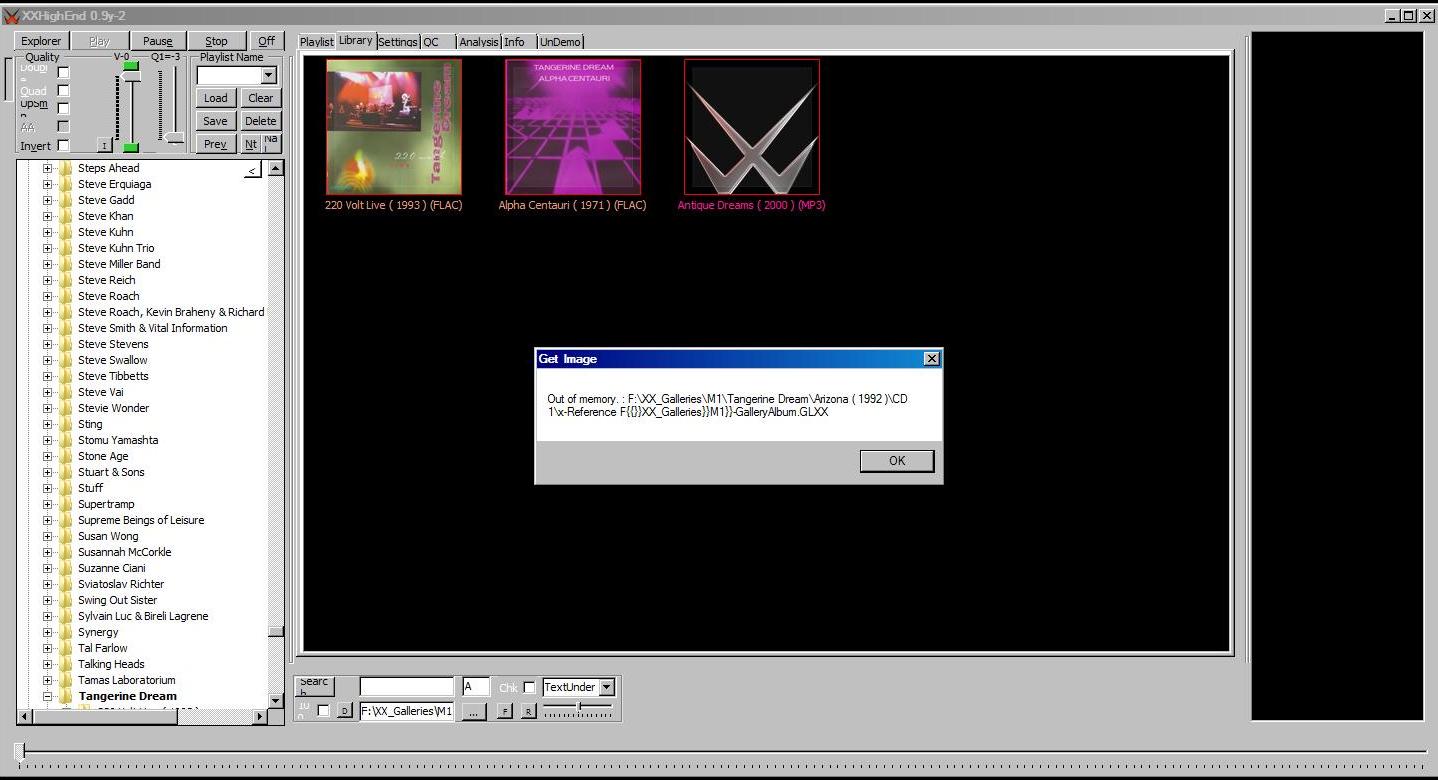Click the folder icon next to Sting
This screenshot has width=1438, height=780.
tap(66, 424)
